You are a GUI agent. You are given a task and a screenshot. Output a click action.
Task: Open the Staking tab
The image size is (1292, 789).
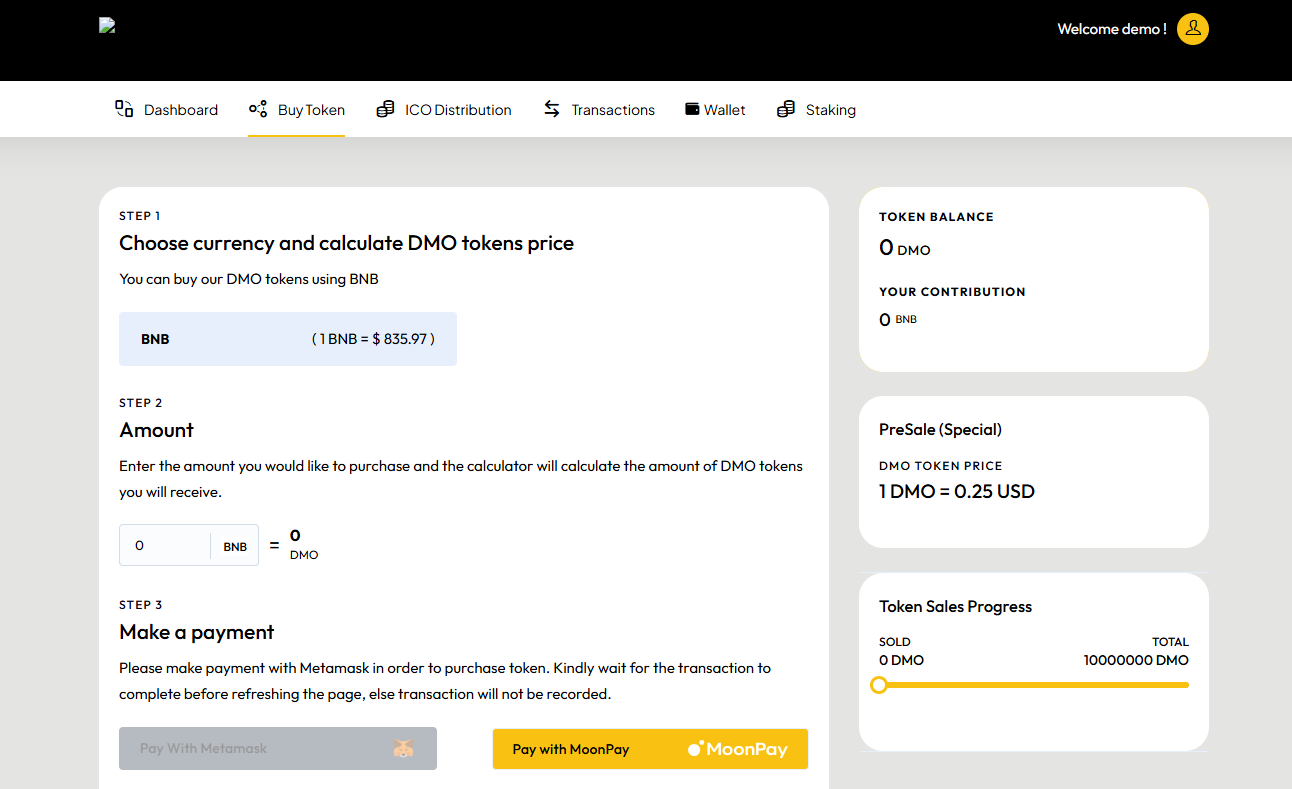point(830,110)
